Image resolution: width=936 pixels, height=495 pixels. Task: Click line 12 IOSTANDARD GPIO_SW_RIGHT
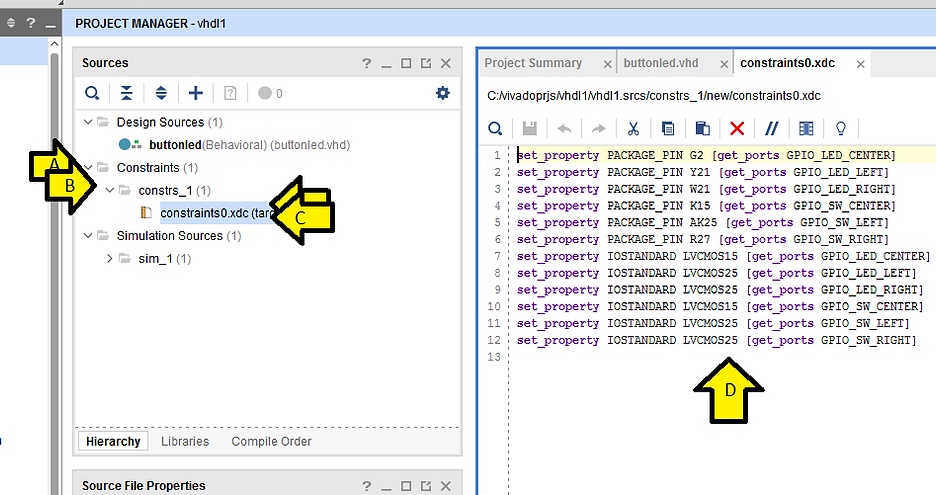(716, 340)
